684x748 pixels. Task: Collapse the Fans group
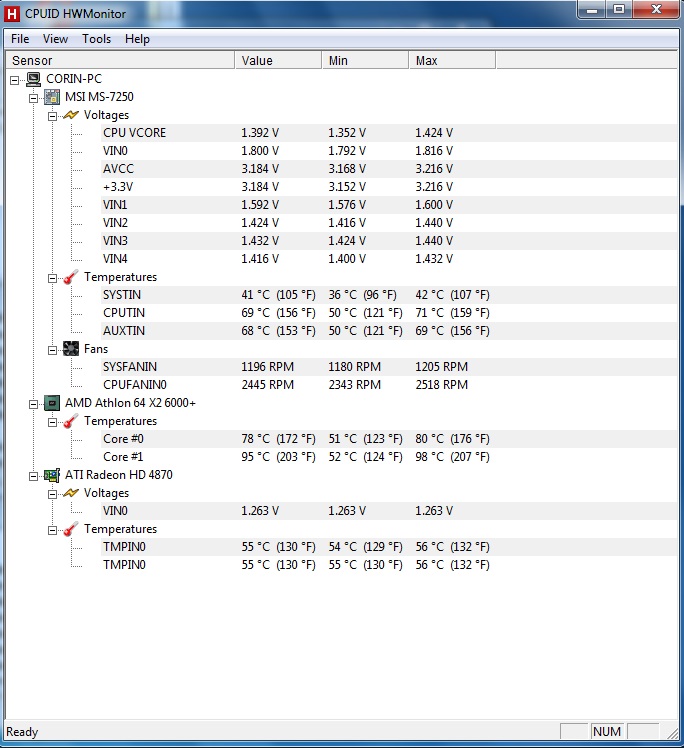(52, 351)
